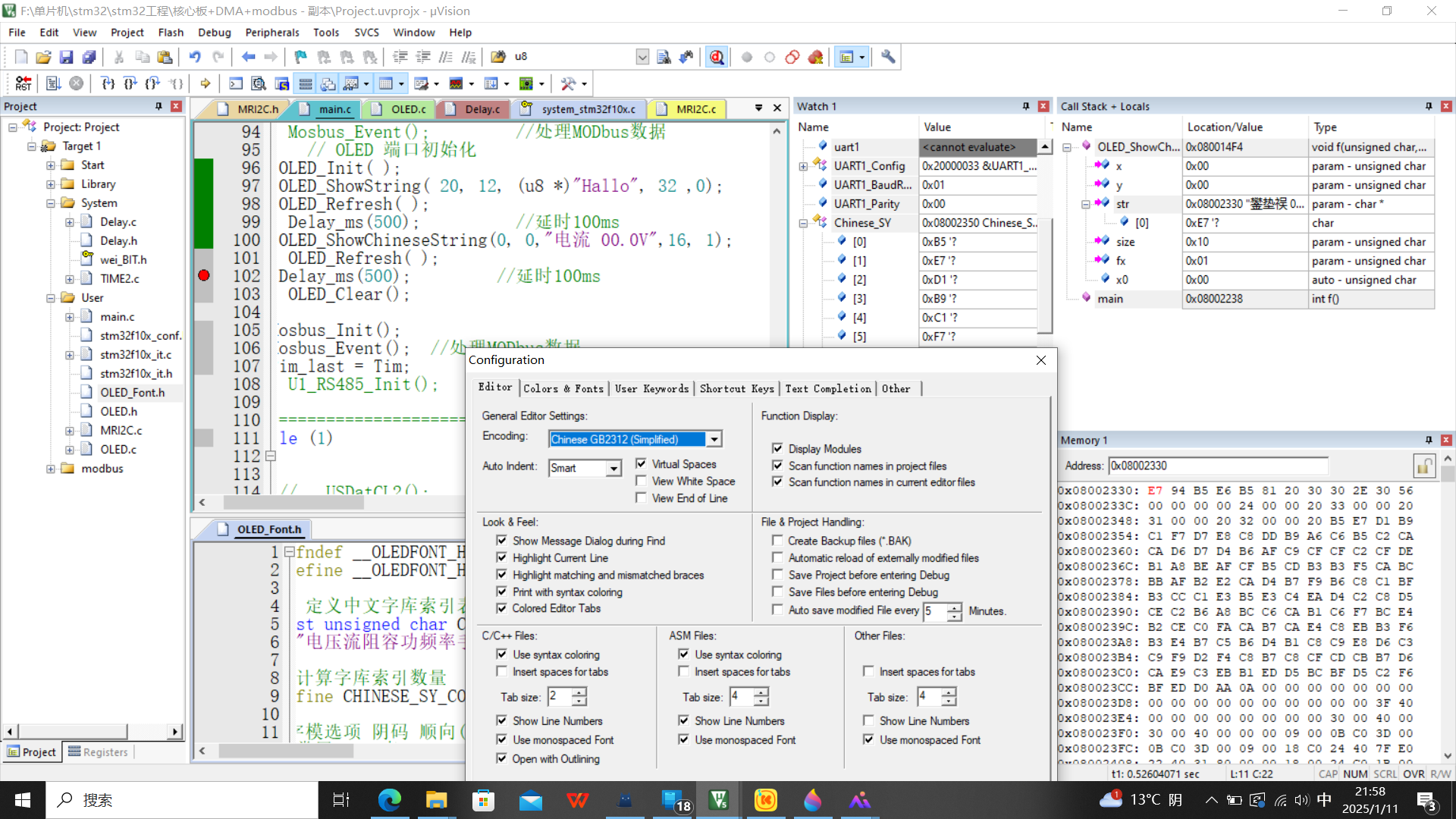Click the Run program icon
The width and height of the screenshot is (1456, 819).
coord(53,83)
